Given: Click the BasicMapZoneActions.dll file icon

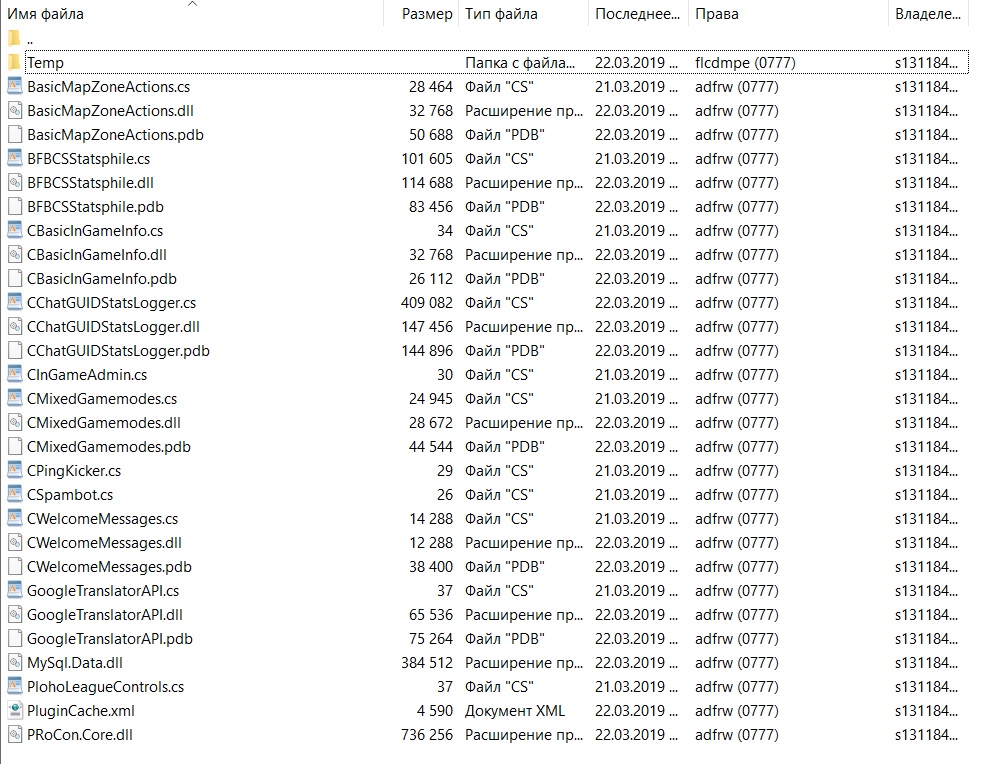Looking at the screenshot, I should [x=15, y=110].
